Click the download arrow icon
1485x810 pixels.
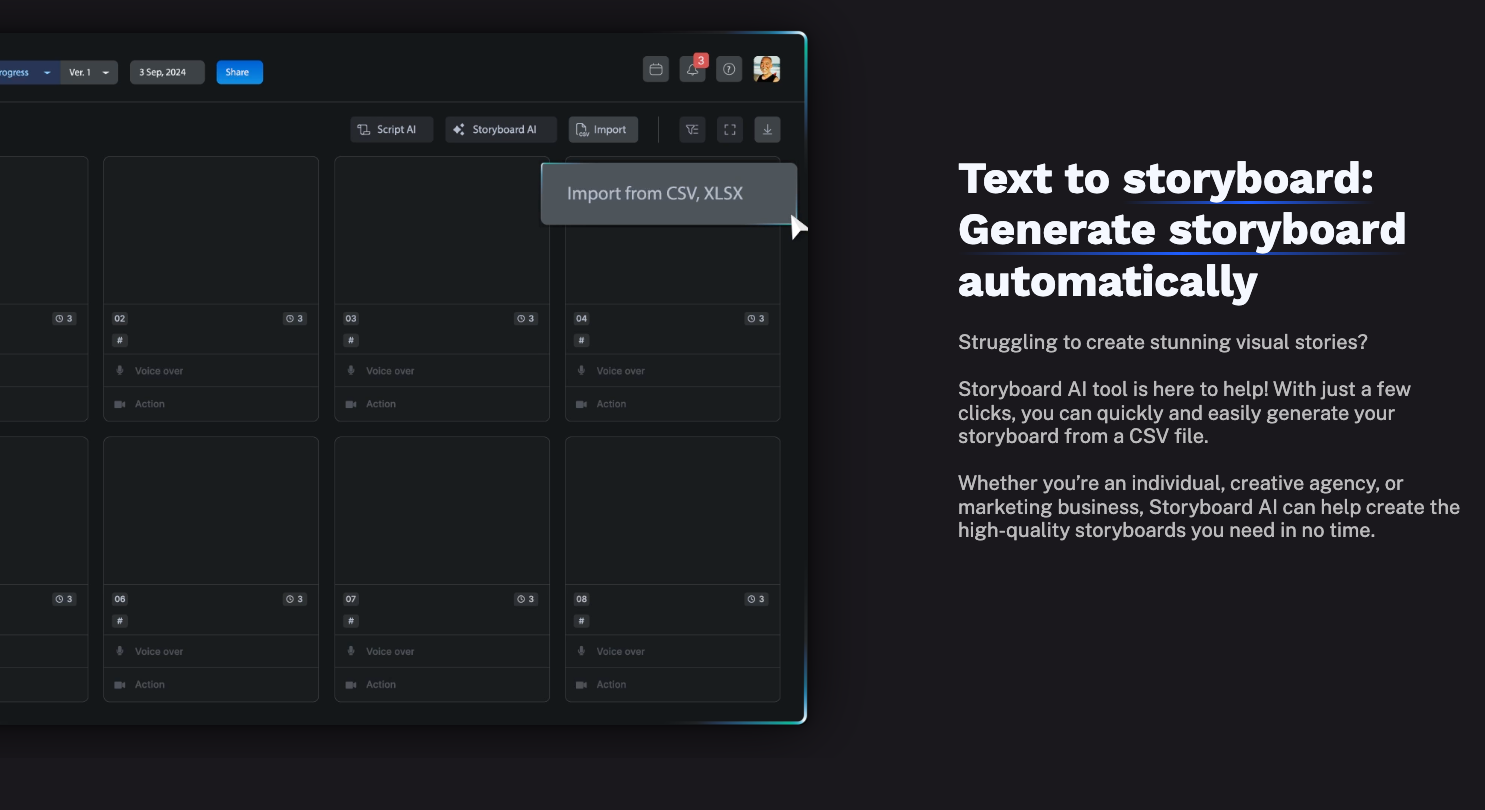click(x=767, y=129)
